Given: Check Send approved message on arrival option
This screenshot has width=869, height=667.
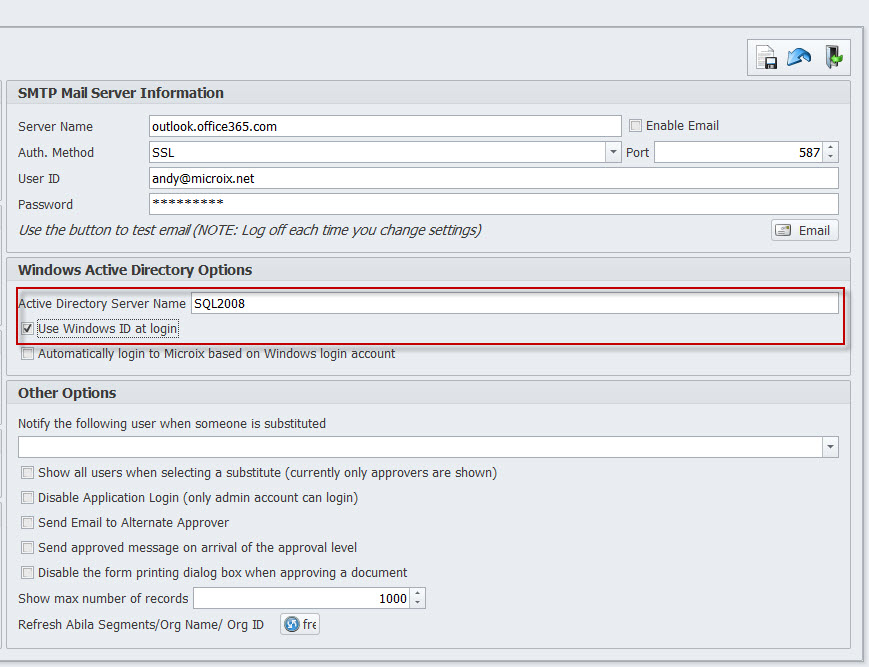Looking at the screenshot, I should click(x=28, y=548).
